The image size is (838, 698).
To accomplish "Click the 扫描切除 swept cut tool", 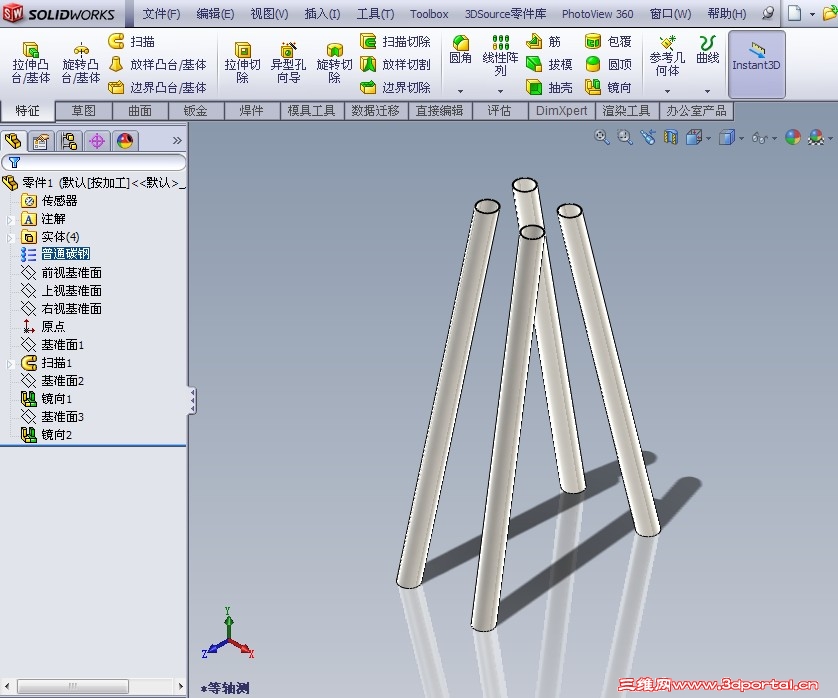I will pos(395,41).
